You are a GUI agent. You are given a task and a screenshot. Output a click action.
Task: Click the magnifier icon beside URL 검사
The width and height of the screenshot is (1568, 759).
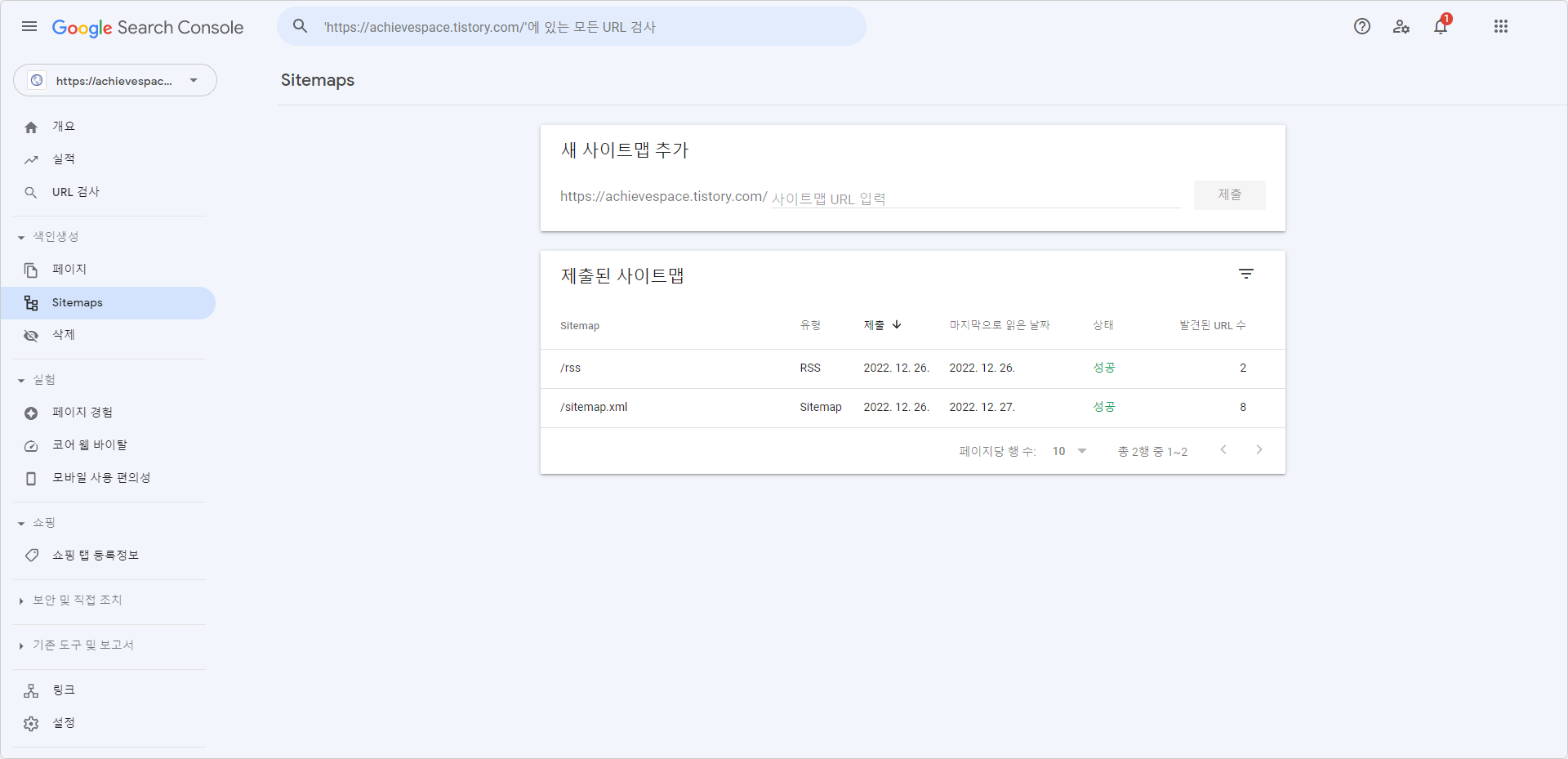31,192
